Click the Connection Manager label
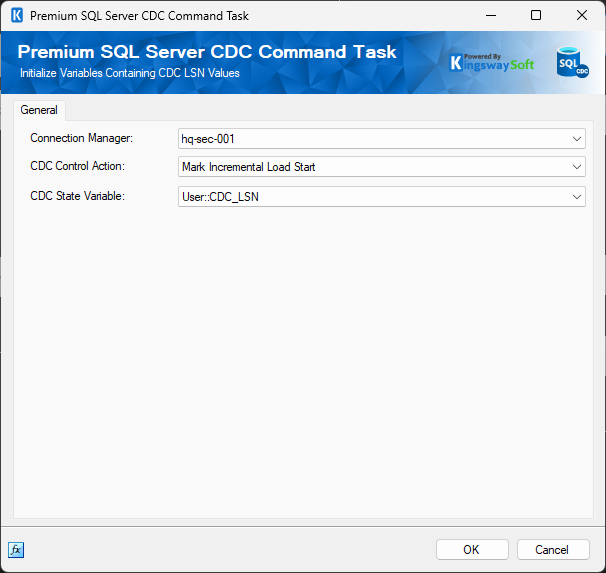 (x=82, y=138)
